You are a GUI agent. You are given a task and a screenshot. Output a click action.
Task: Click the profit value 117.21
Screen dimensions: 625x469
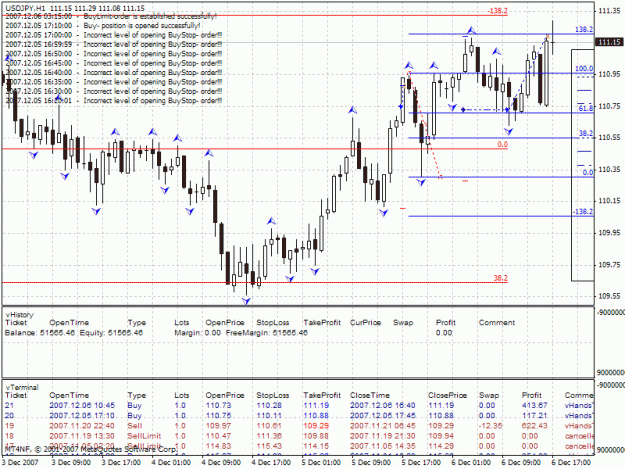[x=535, y=416]
